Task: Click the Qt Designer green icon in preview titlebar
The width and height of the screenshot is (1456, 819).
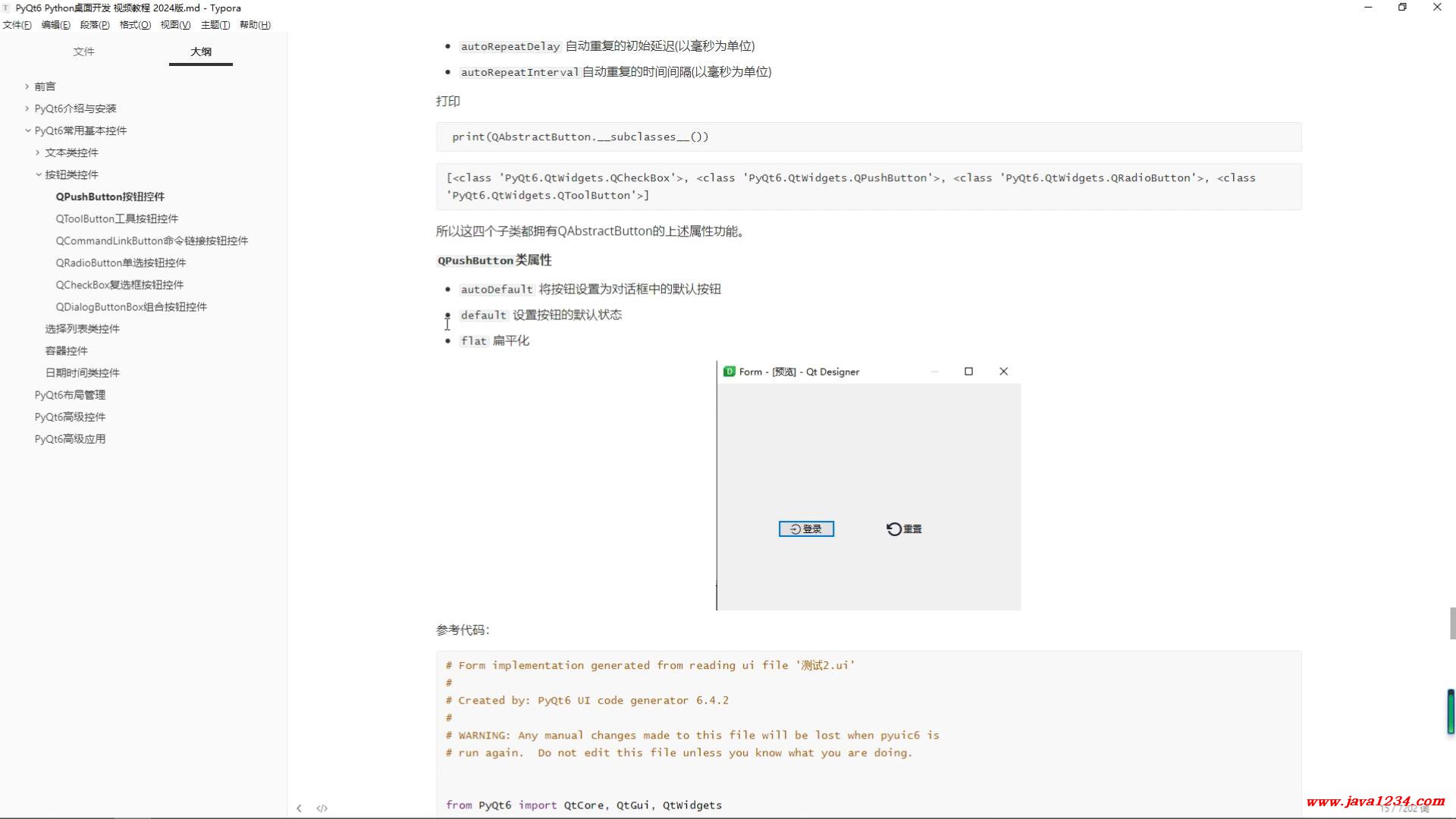Action: 730,372
